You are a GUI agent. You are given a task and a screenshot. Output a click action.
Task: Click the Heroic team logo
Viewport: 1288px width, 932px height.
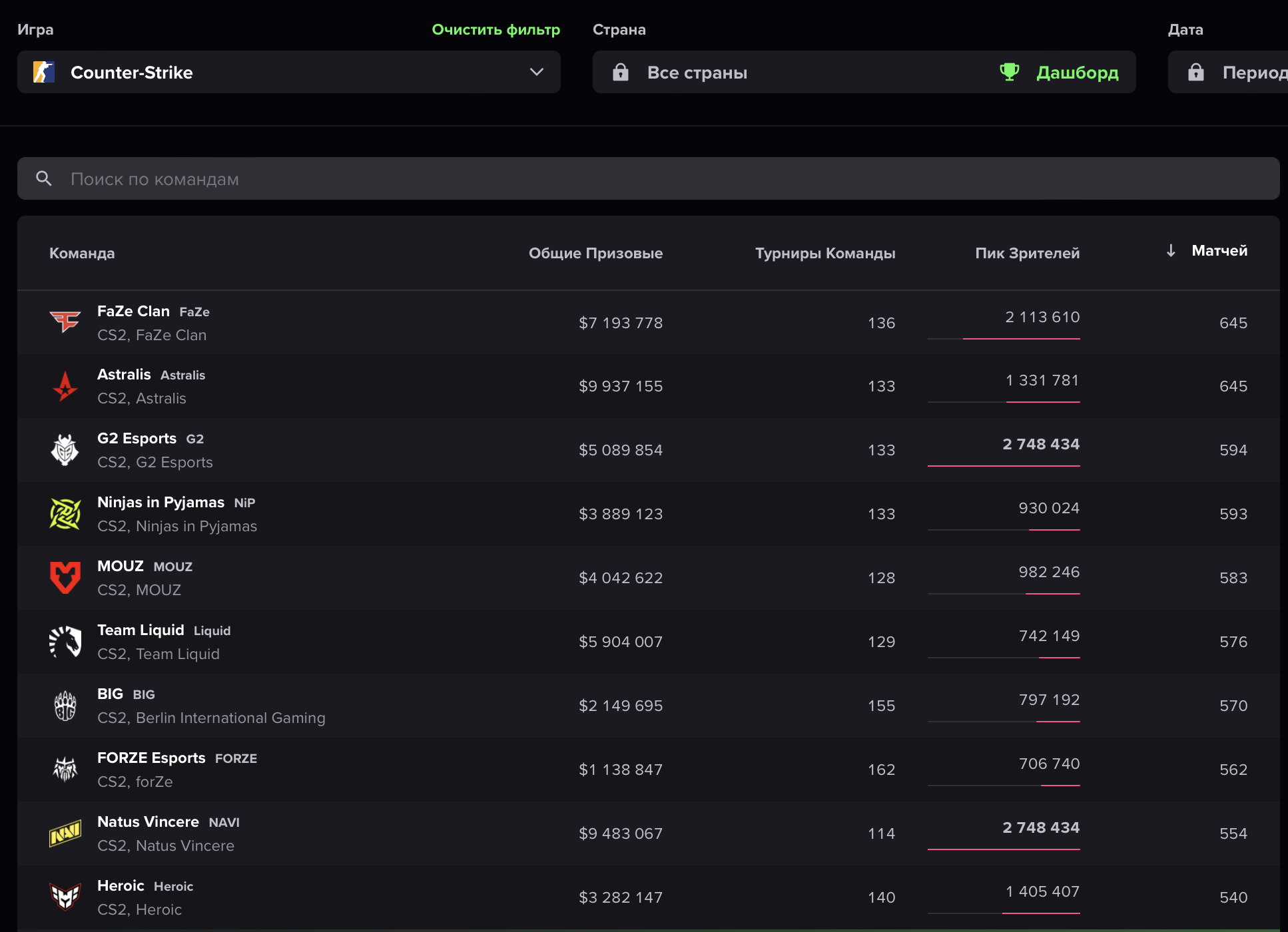pos(65,897)
